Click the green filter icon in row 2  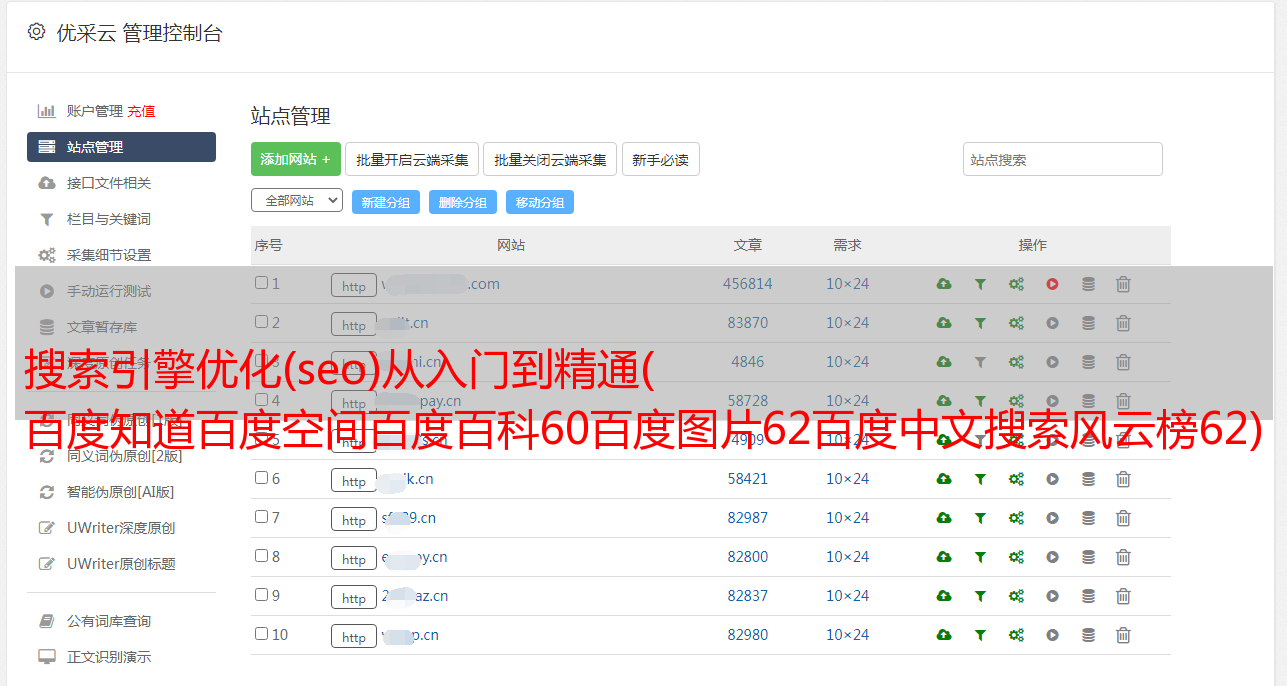coord(980,323)
